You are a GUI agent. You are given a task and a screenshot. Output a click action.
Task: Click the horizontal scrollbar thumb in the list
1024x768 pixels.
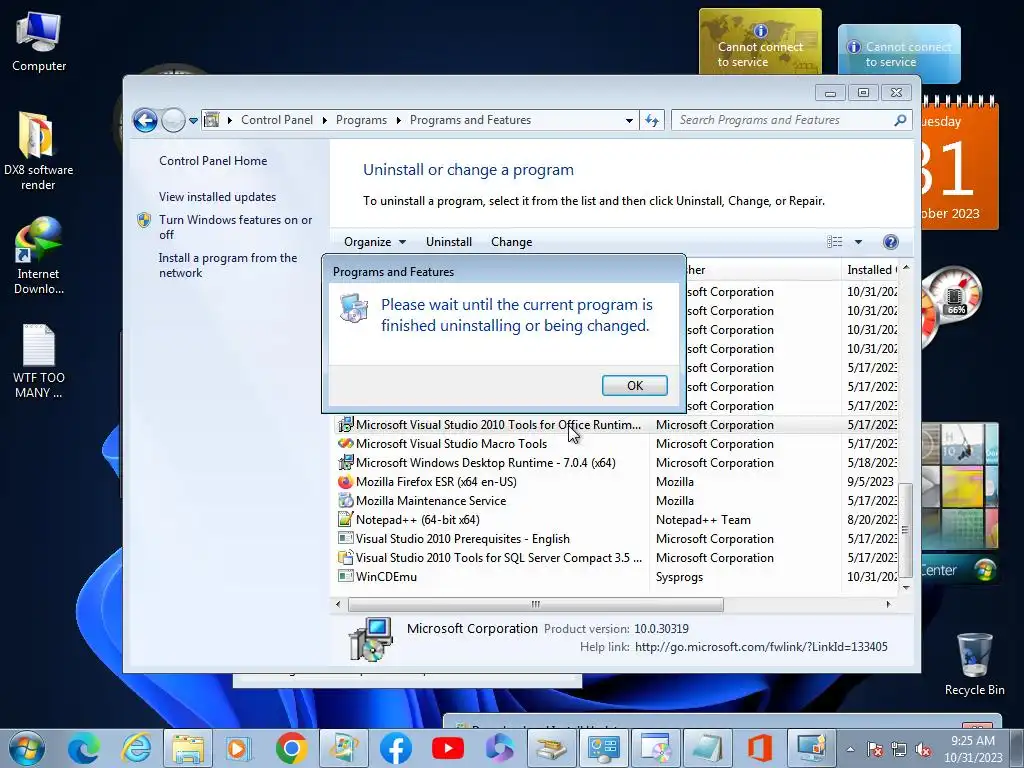coord(536,604)
